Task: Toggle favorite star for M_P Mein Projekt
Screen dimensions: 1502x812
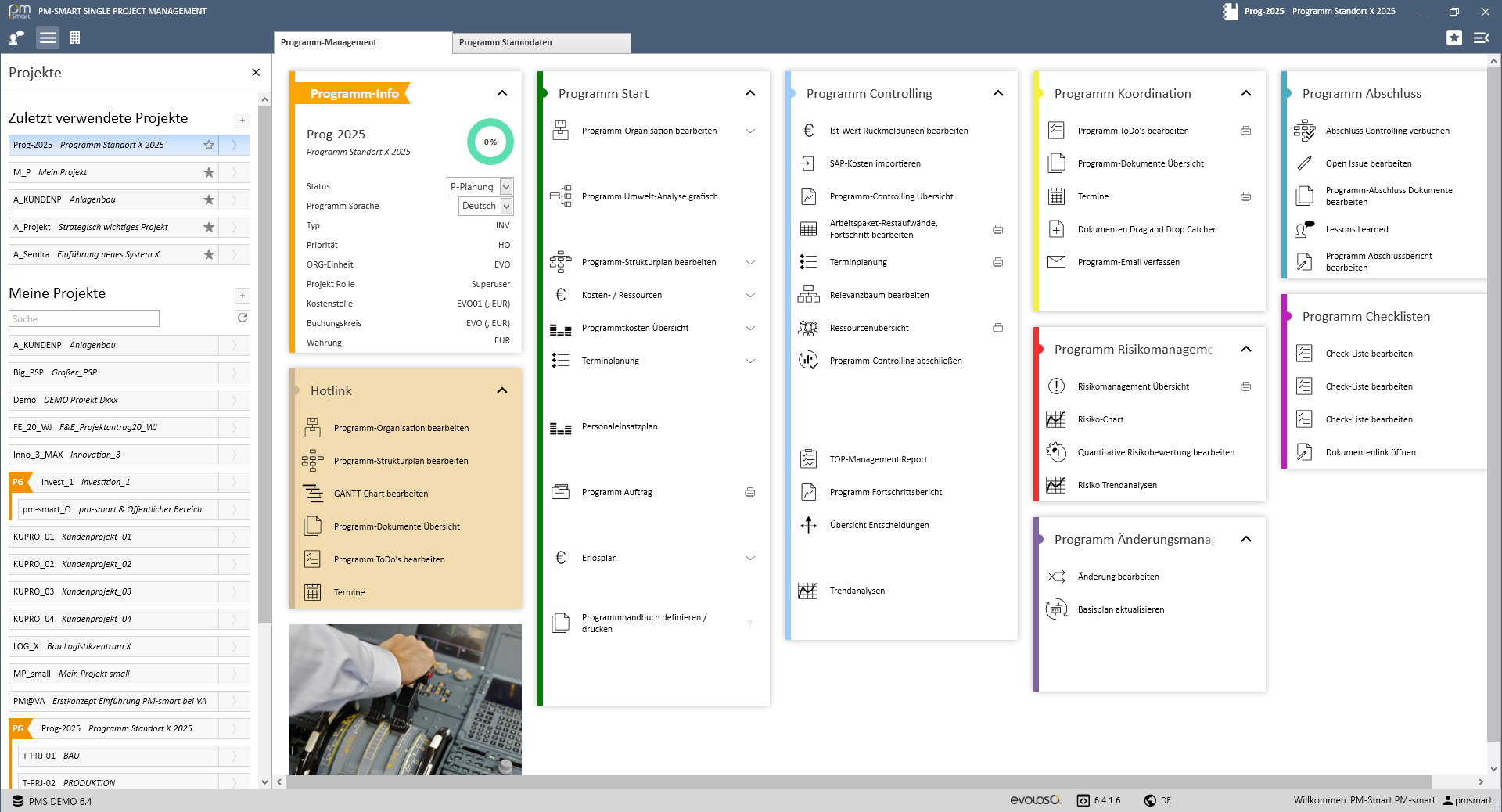Action: tap(209, 172)
